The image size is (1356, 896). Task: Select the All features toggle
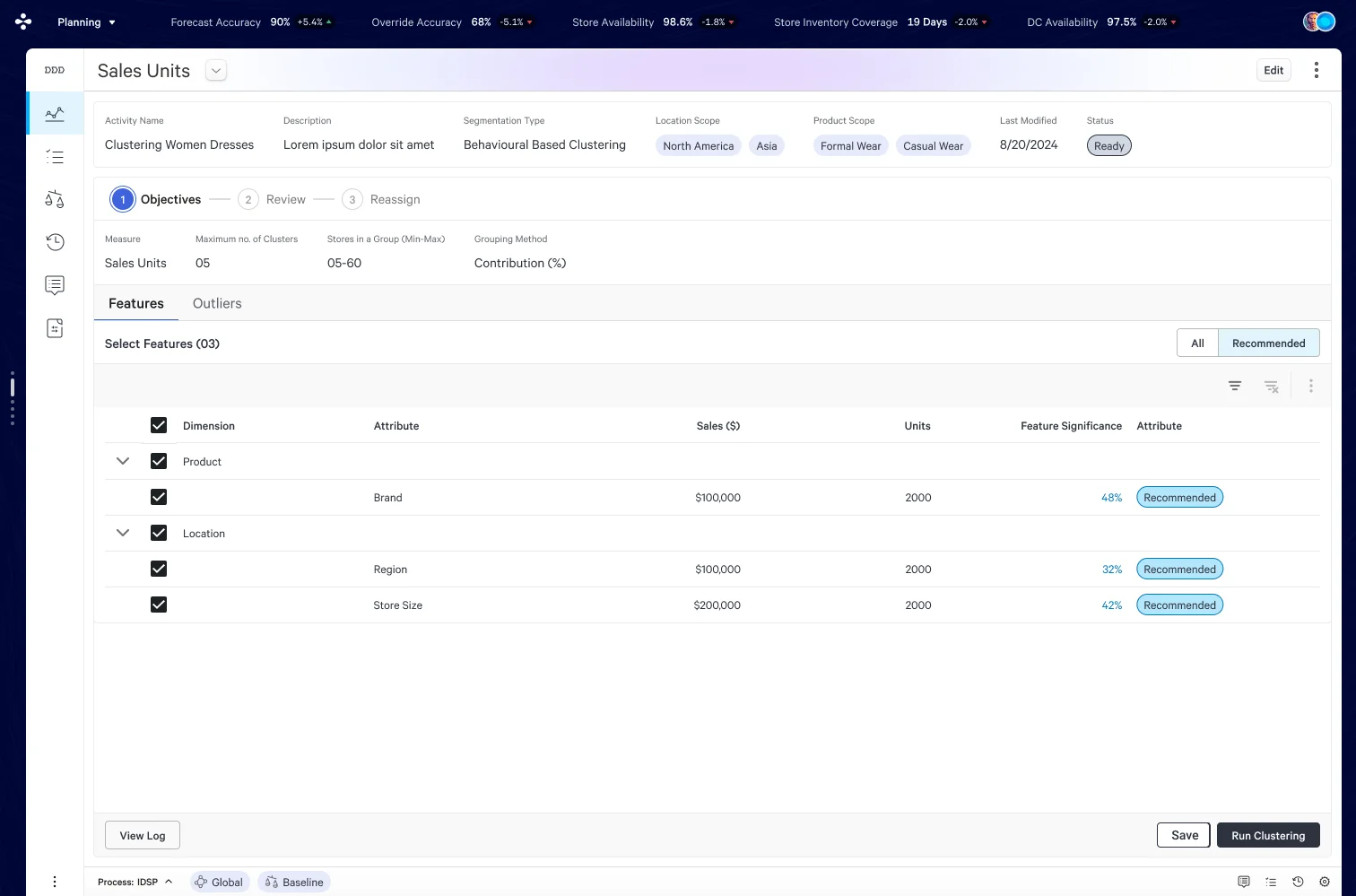point(1197,343)
